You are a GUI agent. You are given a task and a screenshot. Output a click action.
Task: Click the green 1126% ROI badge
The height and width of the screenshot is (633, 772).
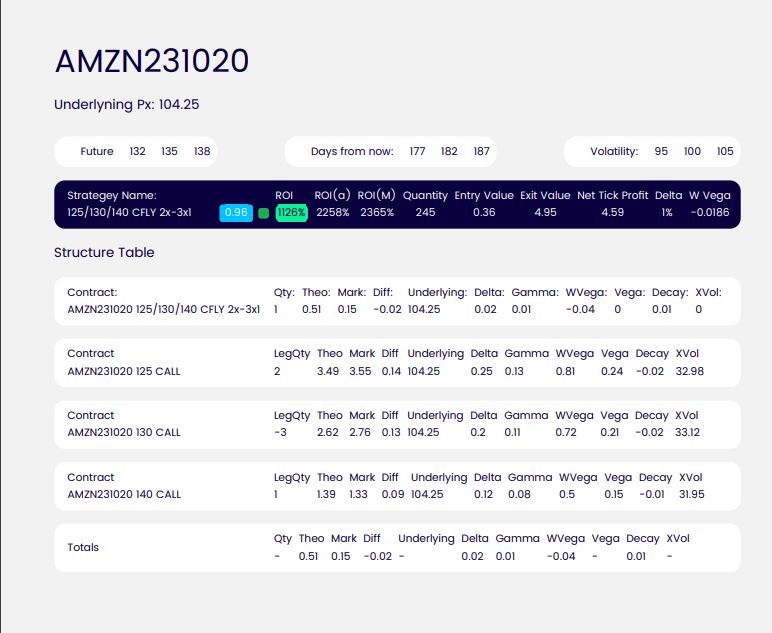point(291,213)
